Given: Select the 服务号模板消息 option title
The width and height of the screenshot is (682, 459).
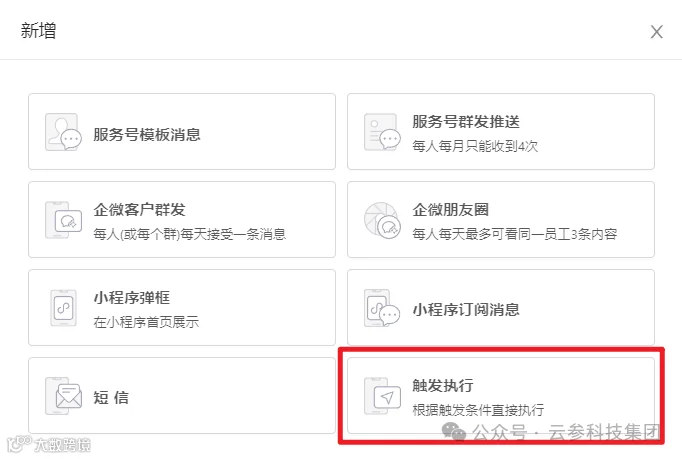Looking at the screenshot, I should point(147,134).
